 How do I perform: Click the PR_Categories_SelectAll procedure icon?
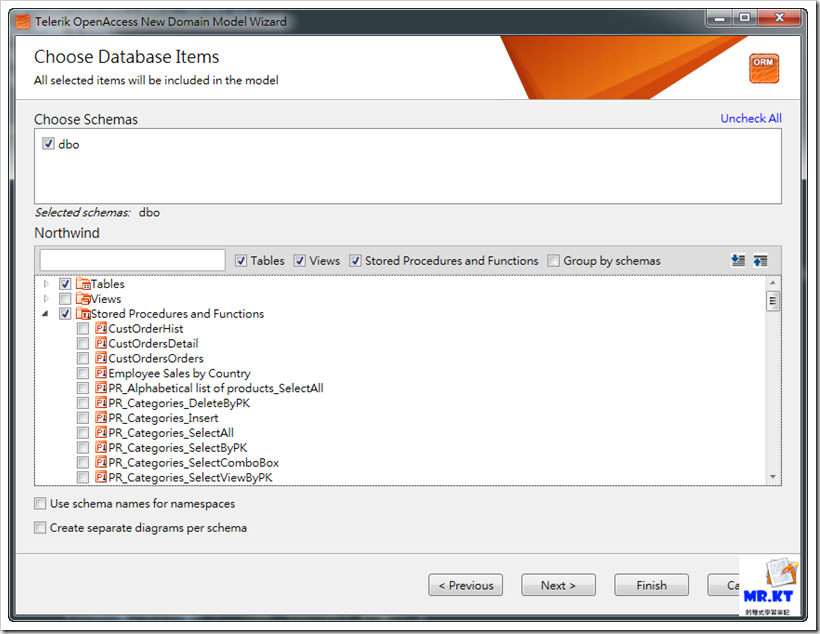tap(101, 433)
